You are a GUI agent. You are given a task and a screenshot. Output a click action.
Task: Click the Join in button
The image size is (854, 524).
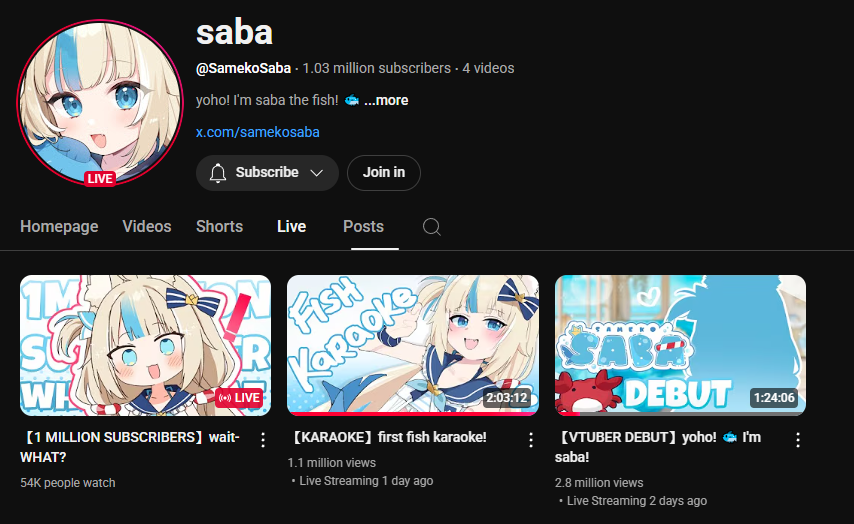pos(384,173)
